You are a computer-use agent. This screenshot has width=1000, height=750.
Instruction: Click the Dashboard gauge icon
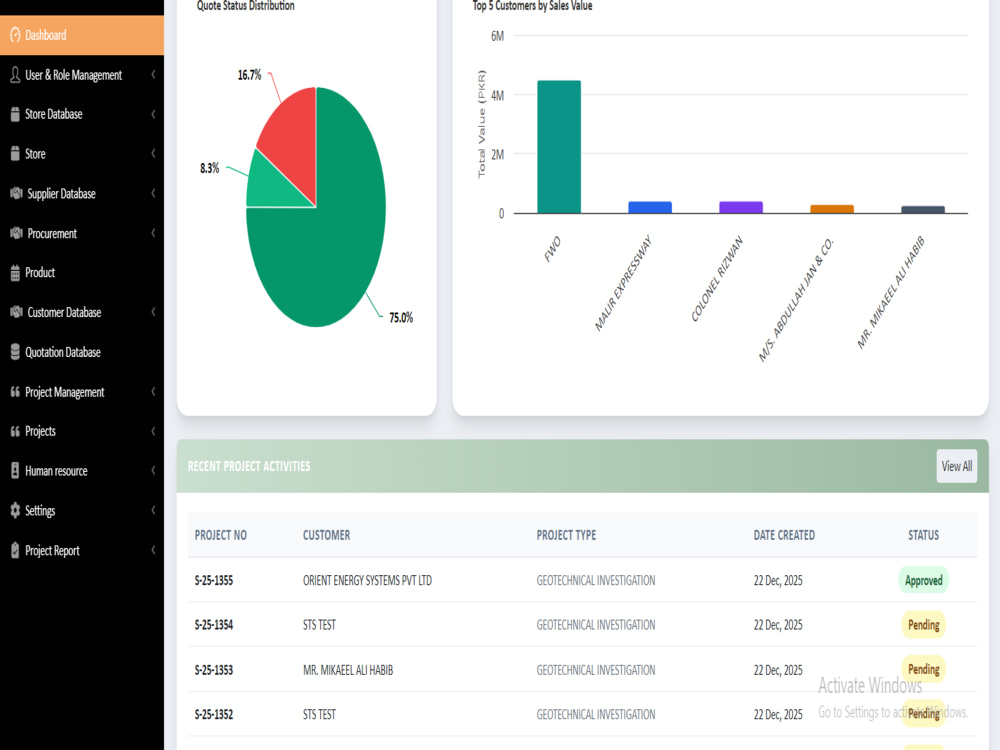point(15,35)
